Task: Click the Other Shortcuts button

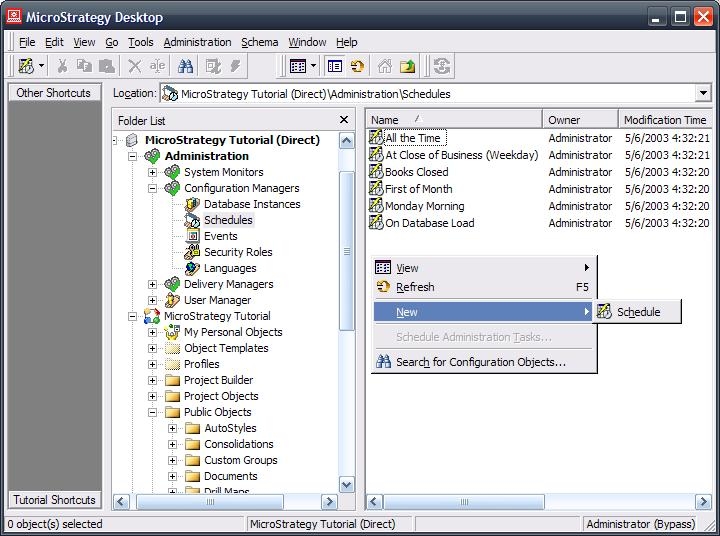Action: pos(55,93)
